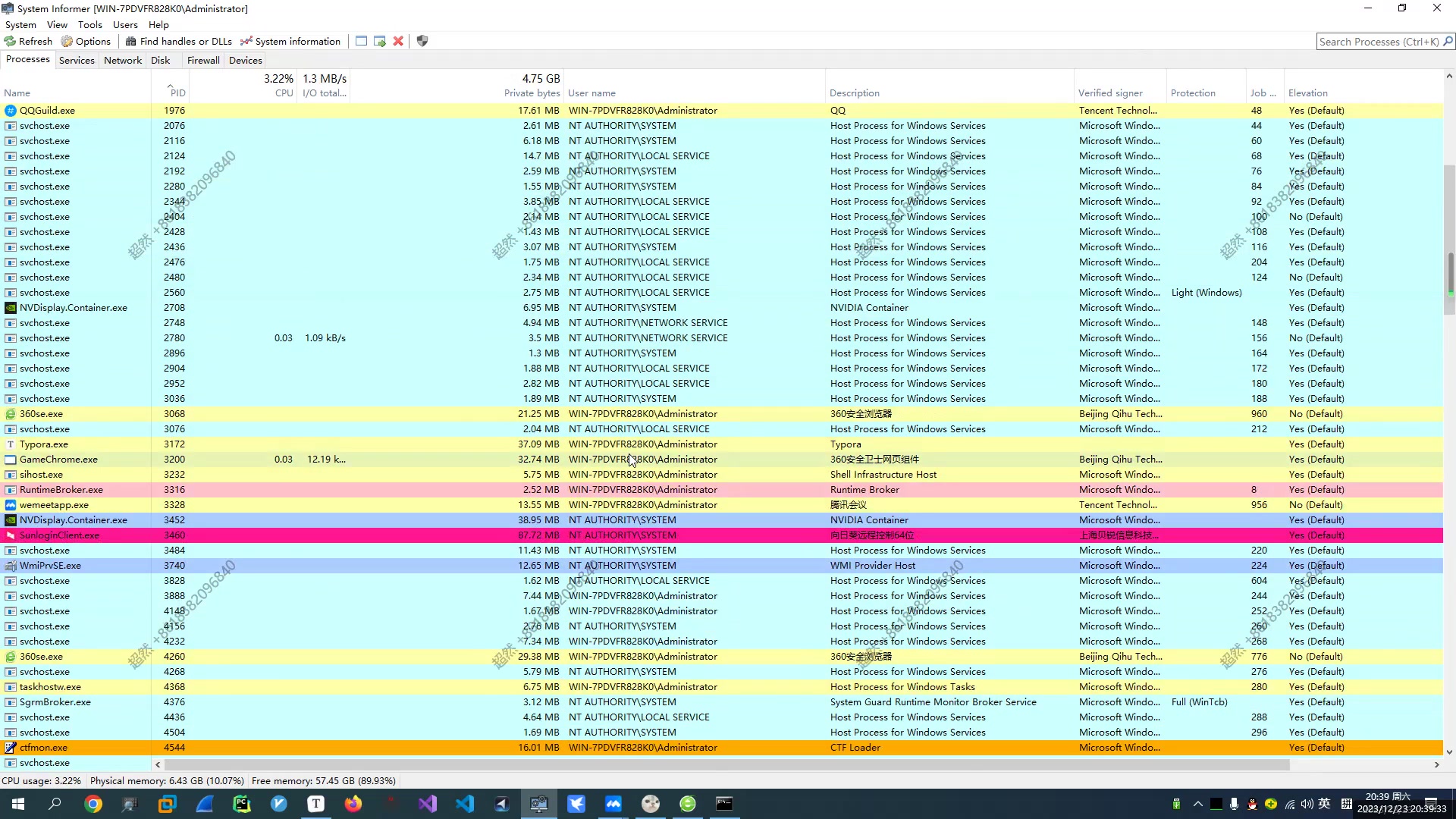Open PyCharm from the taskbar

[x=242, y=804]
